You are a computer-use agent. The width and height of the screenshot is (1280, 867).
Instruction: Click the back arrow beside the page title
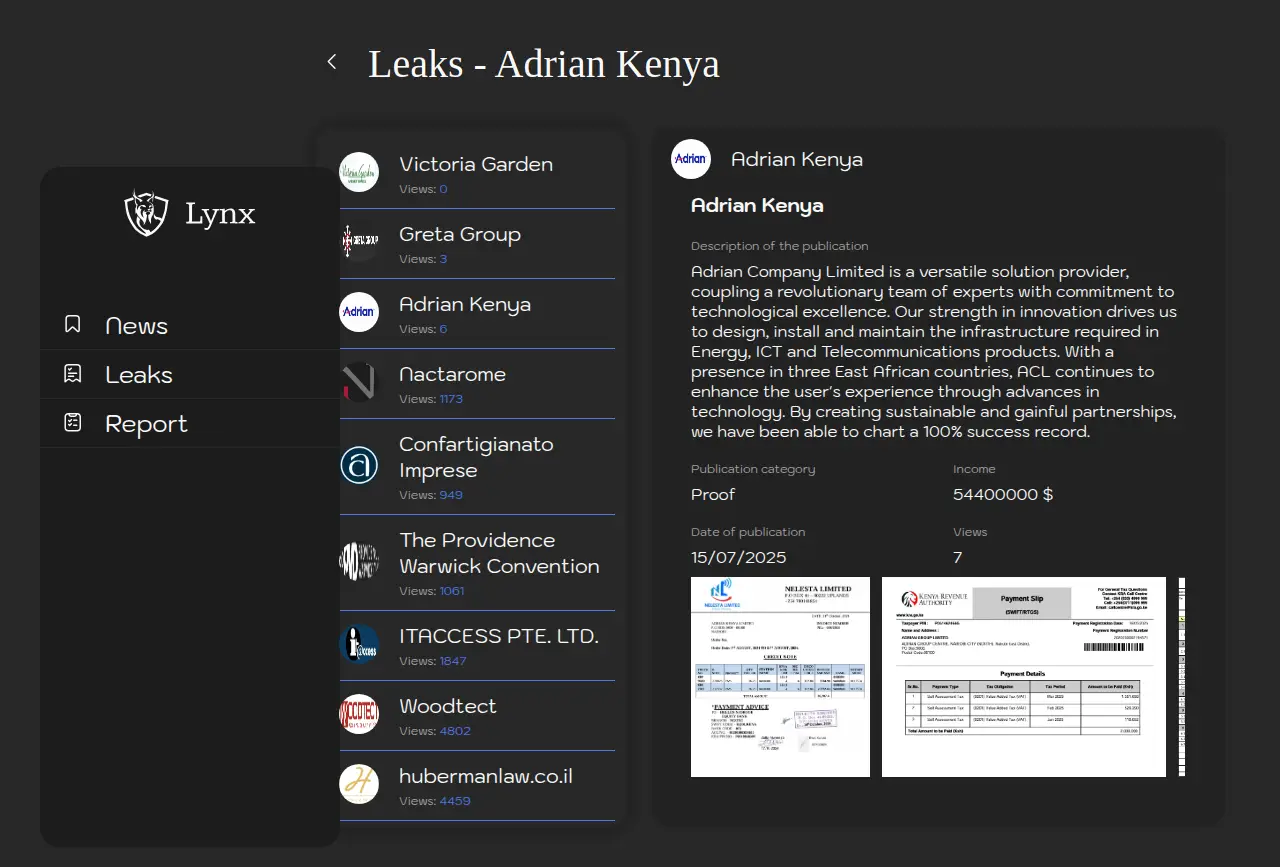[332, 62]
